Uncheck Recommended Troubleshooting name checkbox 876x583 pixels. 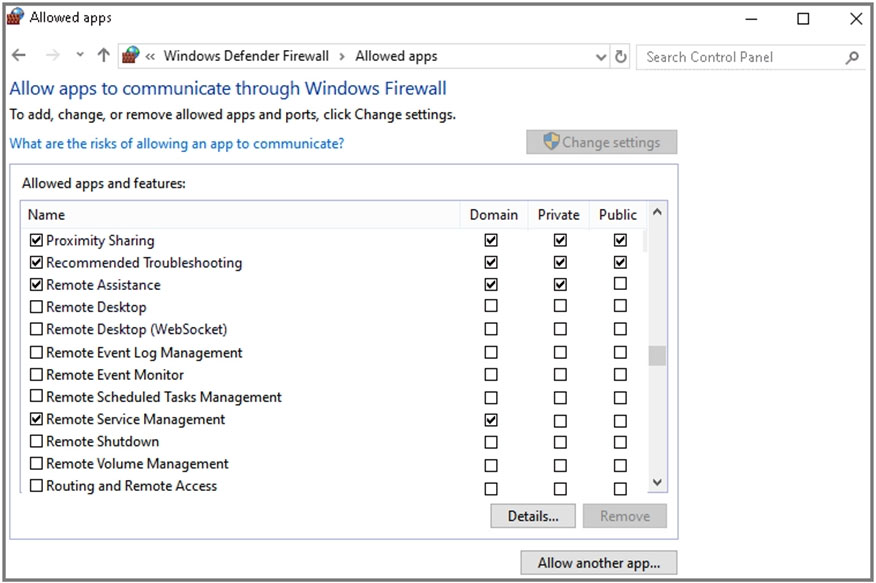tap(36, 262)
